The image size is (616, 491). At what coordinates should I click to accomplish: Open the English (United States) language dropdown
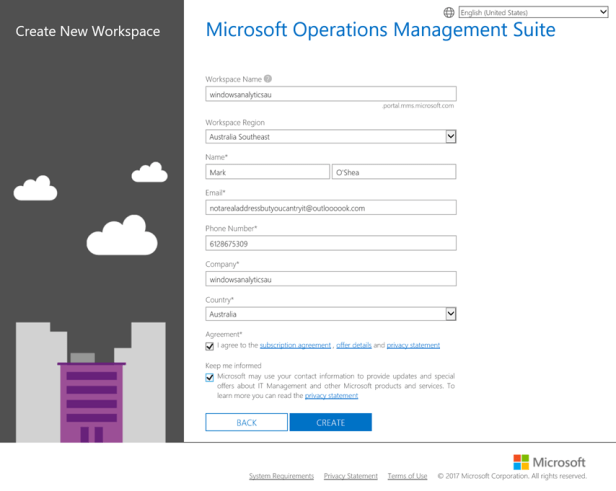point(532,13)
